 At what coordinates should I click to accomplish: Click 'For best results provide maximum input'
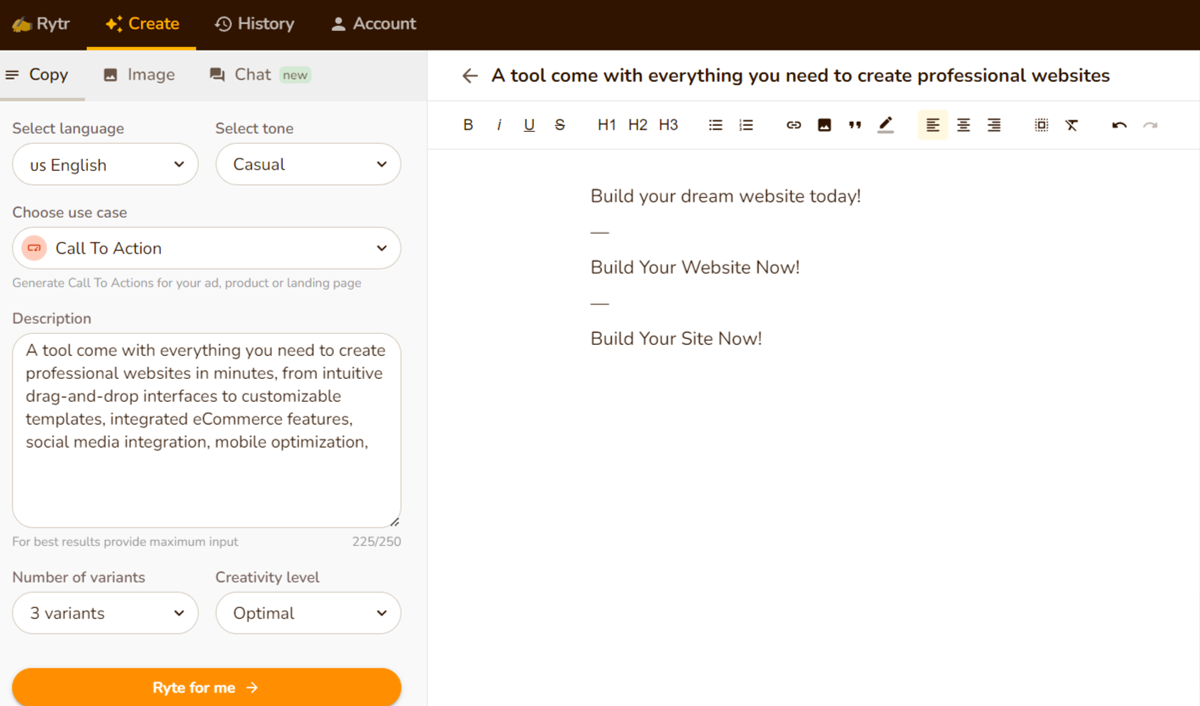coord(125,542)
